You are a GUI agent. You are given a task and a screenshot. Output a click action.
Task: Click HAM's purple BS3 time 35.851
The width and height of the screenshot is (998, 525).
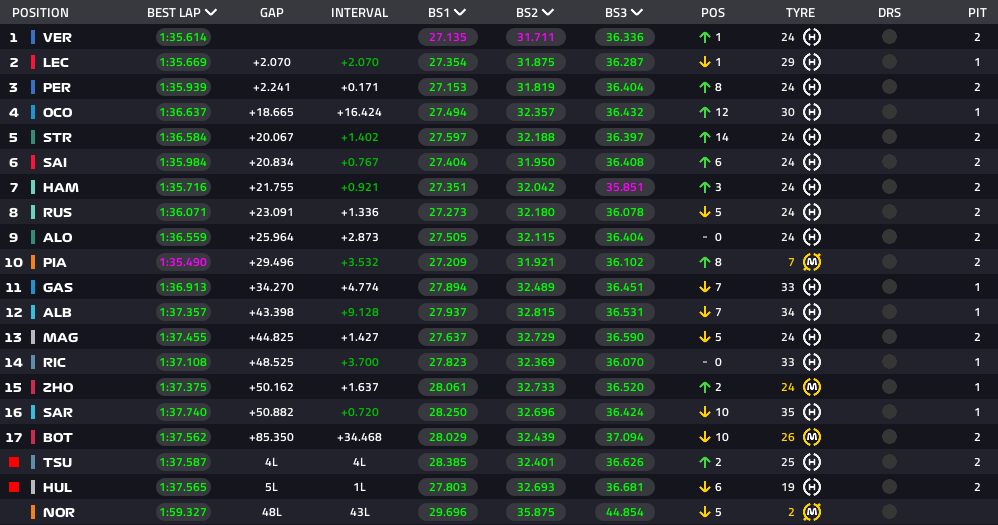point(625,187)
